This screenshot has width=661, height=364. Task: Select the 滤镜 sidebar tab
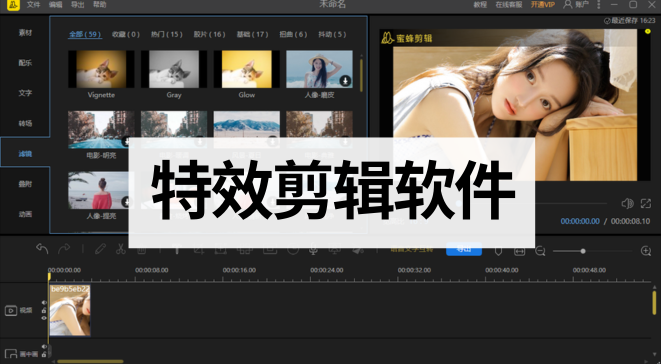pyautogui.click(x=25, y=154)
